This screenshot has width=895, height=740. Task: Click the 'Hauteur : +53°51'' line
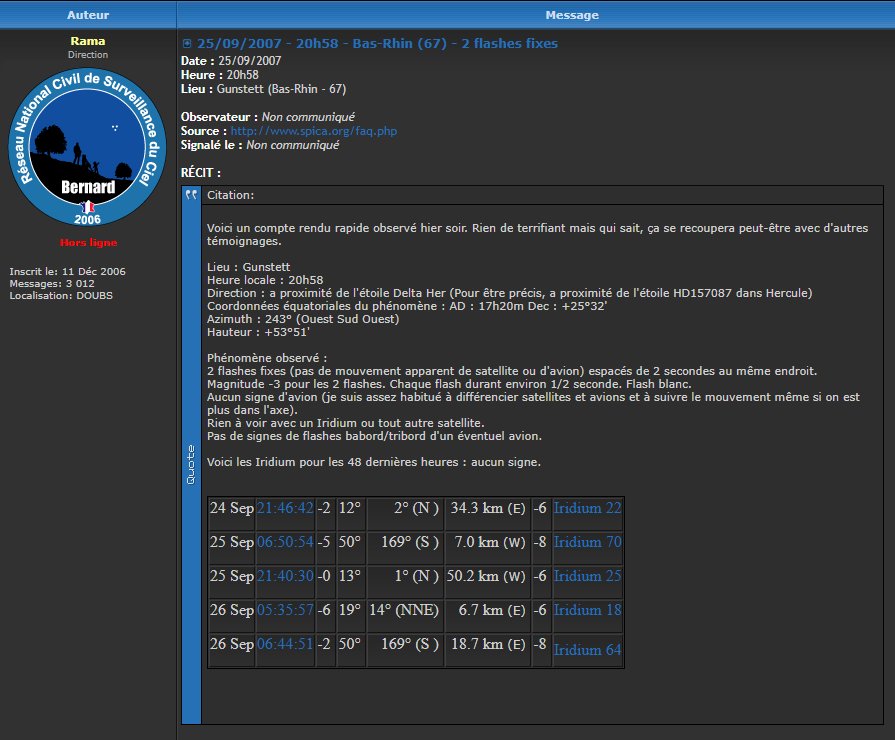258,332
